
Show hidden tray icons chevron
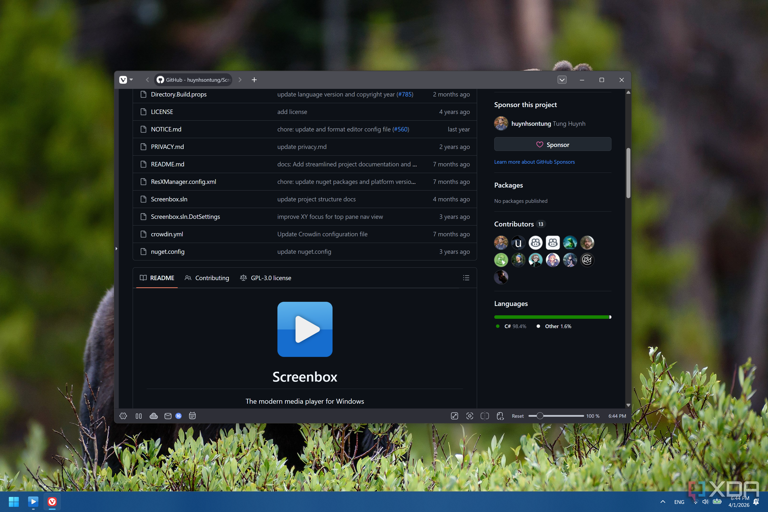click(663, 502)
